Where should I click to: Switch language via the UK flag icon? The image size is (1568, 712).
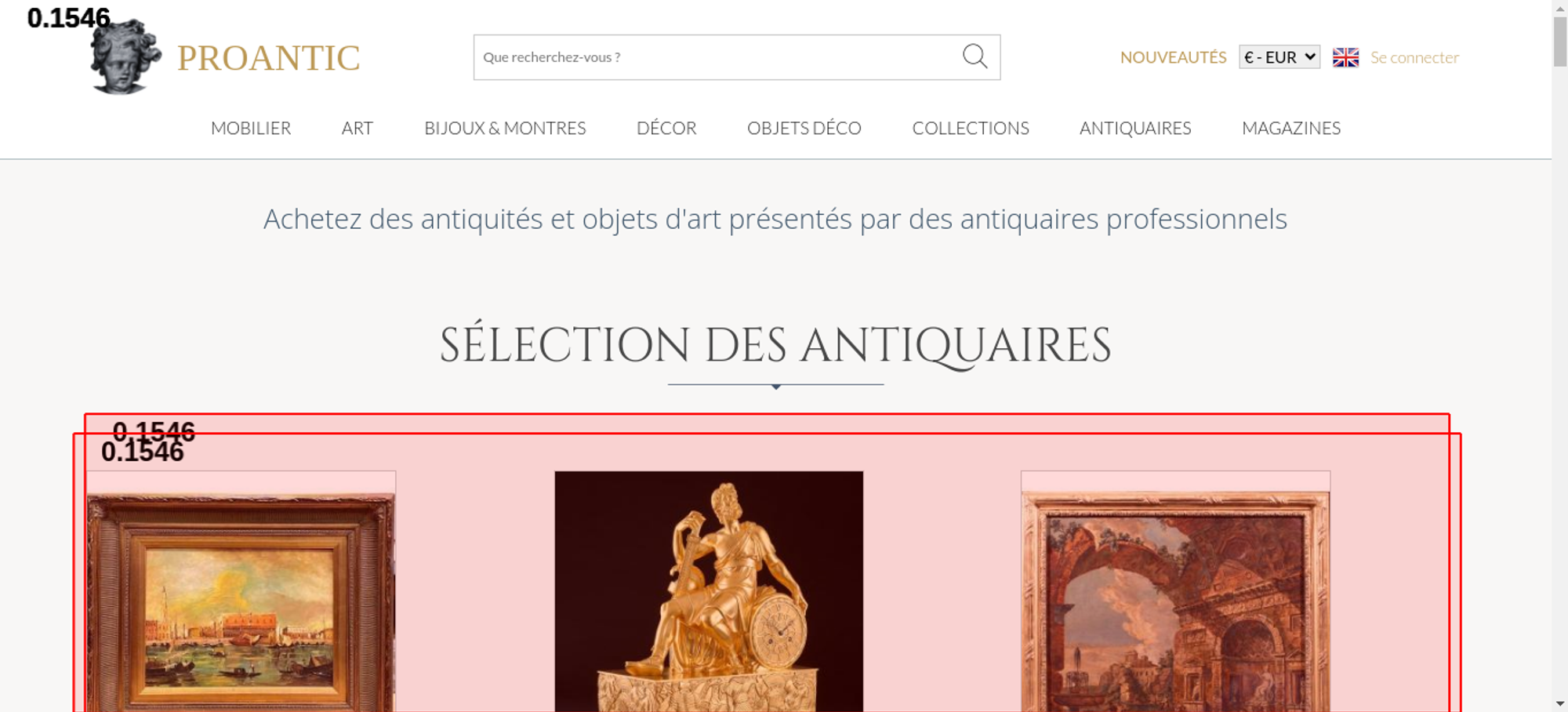coord(1345,57)
